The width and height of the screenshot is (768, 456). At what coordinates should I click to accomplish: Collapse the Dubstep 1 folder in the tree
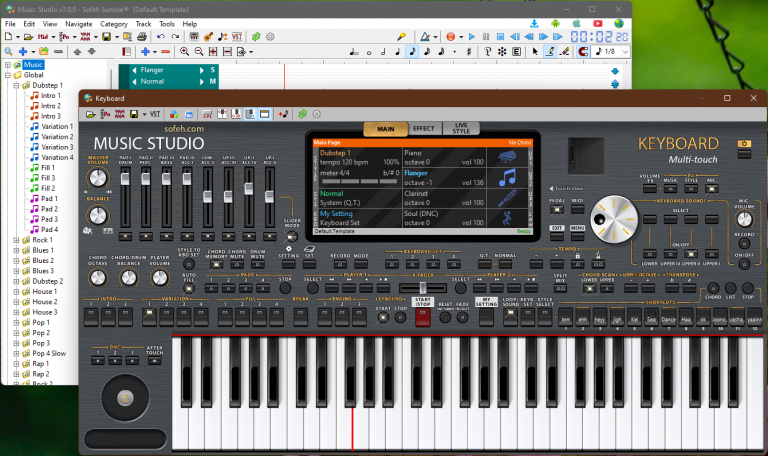point(16,85)
